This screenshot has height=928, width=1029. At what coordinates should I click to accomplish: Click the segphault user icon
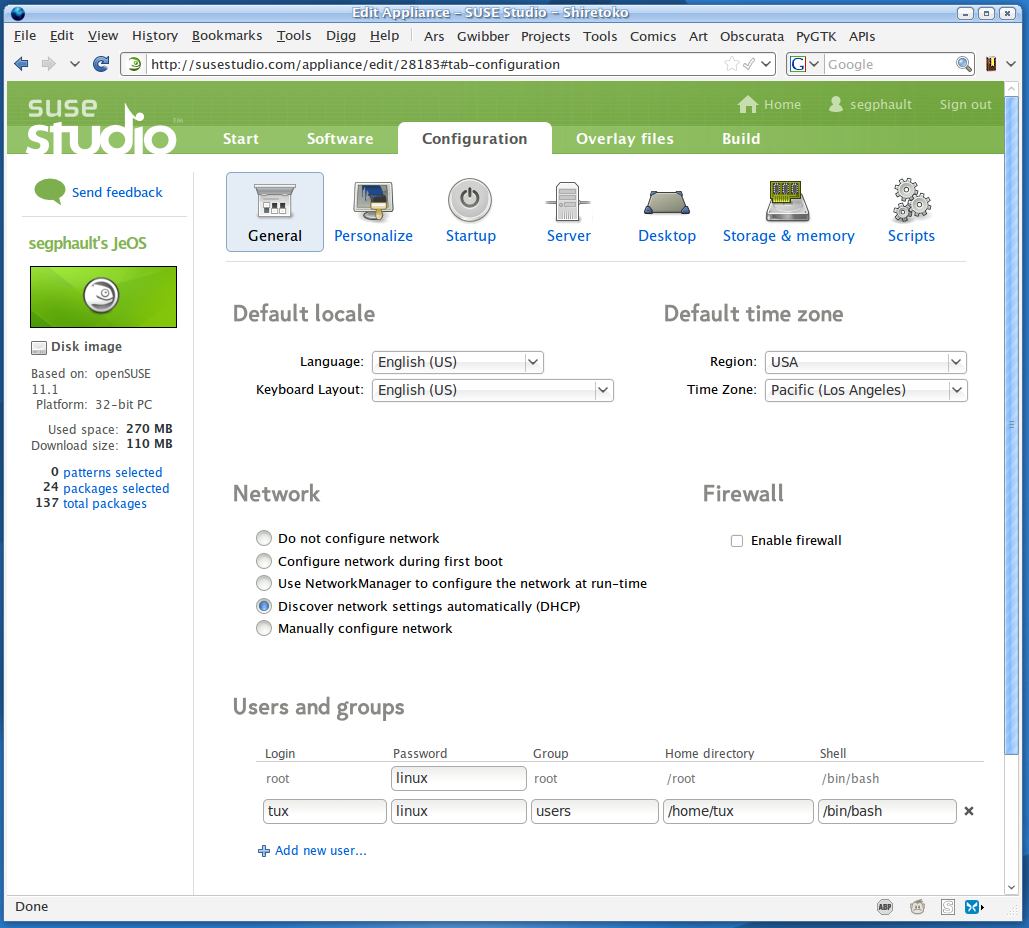pos(835,104)
